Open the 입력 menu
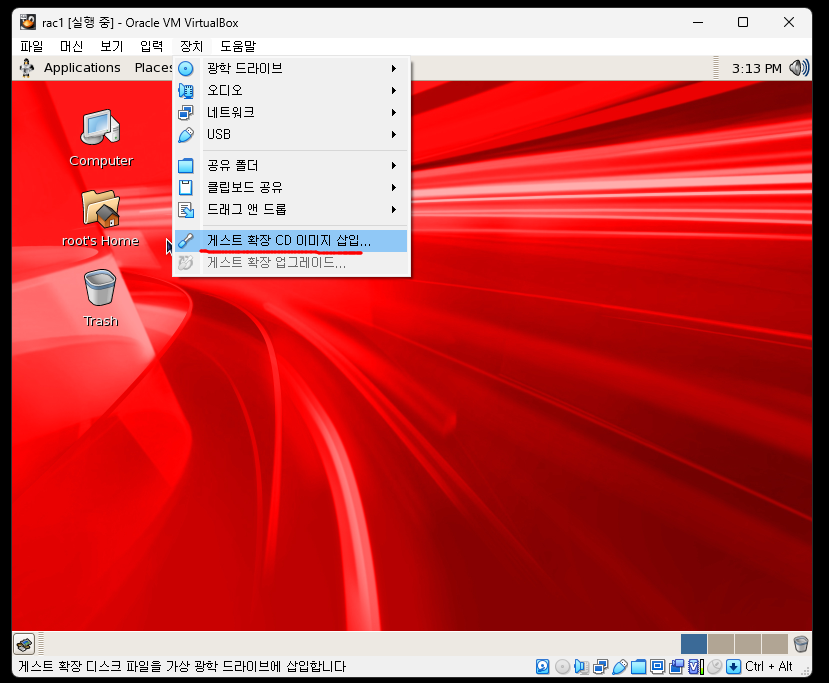Viewport: 829px width, 683px height. (152, 47)
